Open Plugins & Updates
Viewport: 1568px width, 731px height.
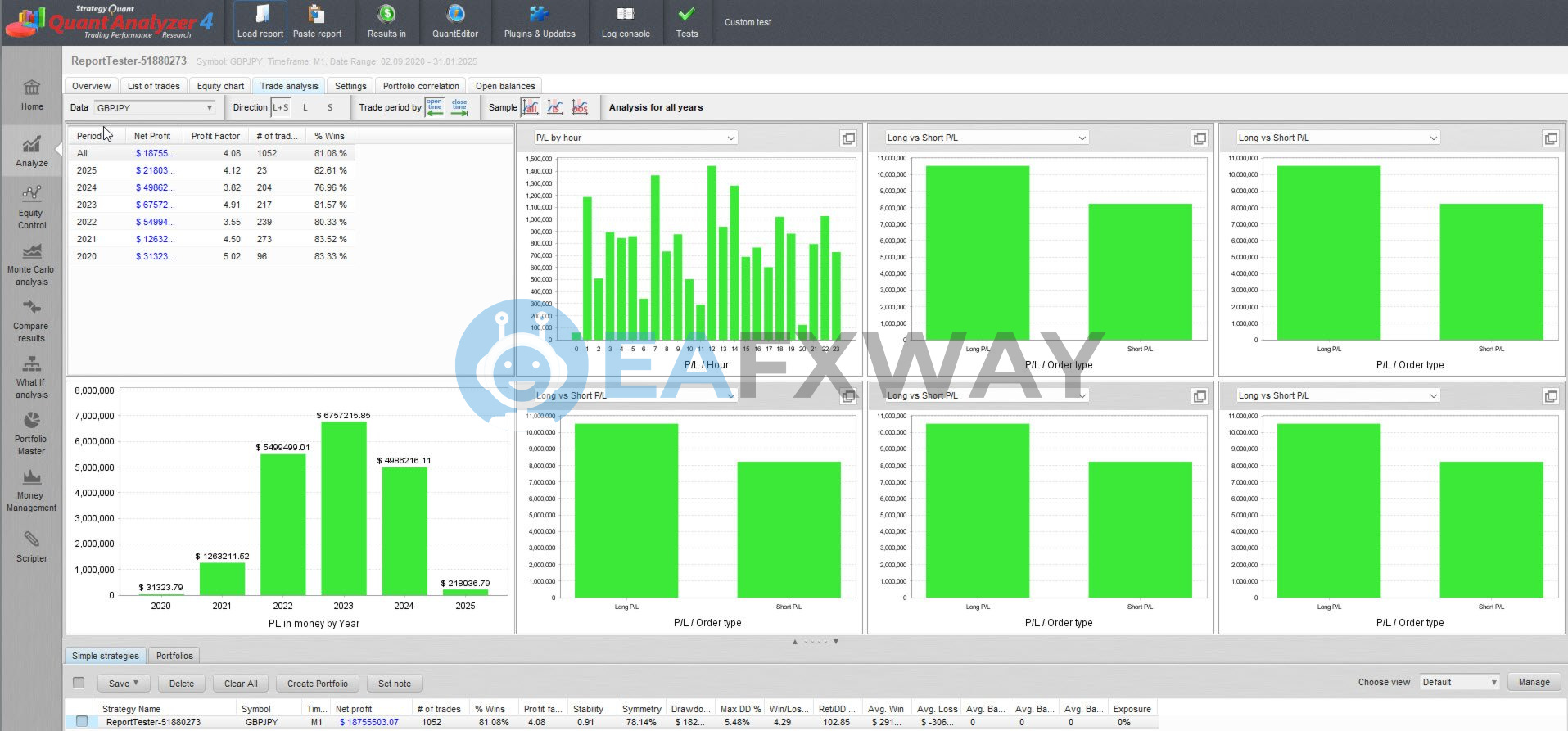[x=539, y=22]
